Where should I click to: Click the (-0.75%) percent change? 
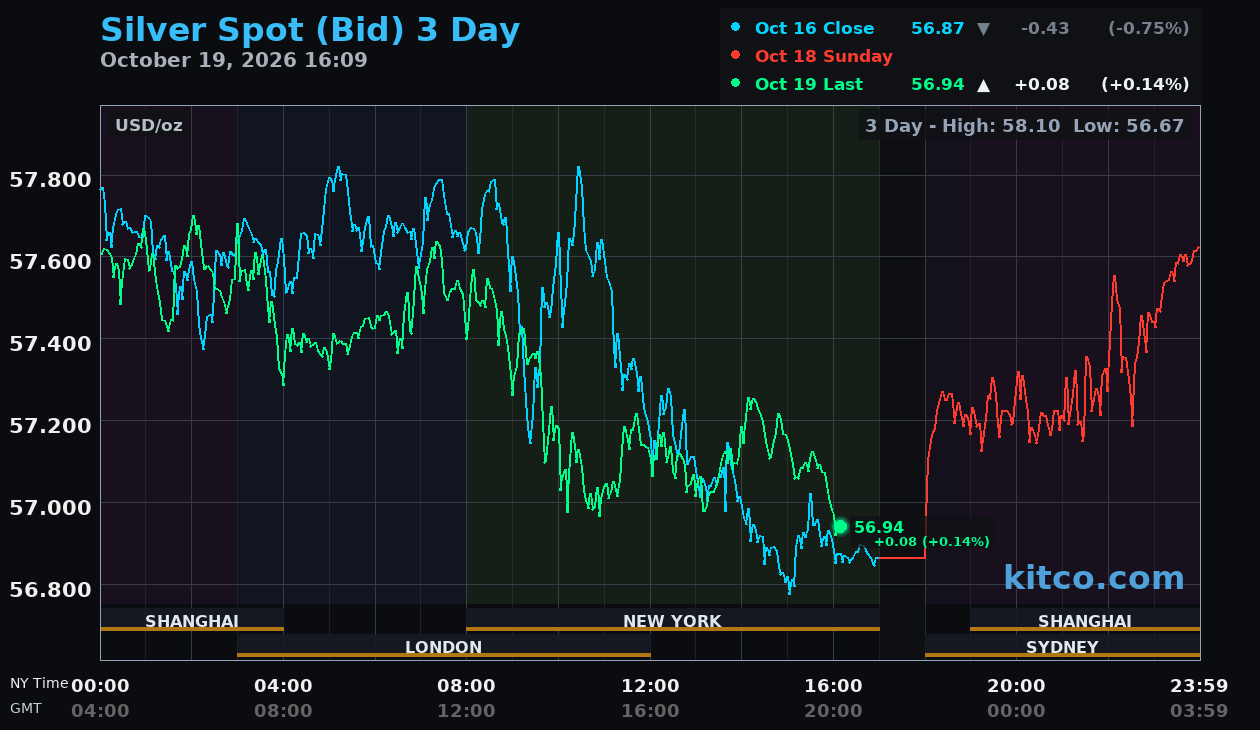[1148, 28]
